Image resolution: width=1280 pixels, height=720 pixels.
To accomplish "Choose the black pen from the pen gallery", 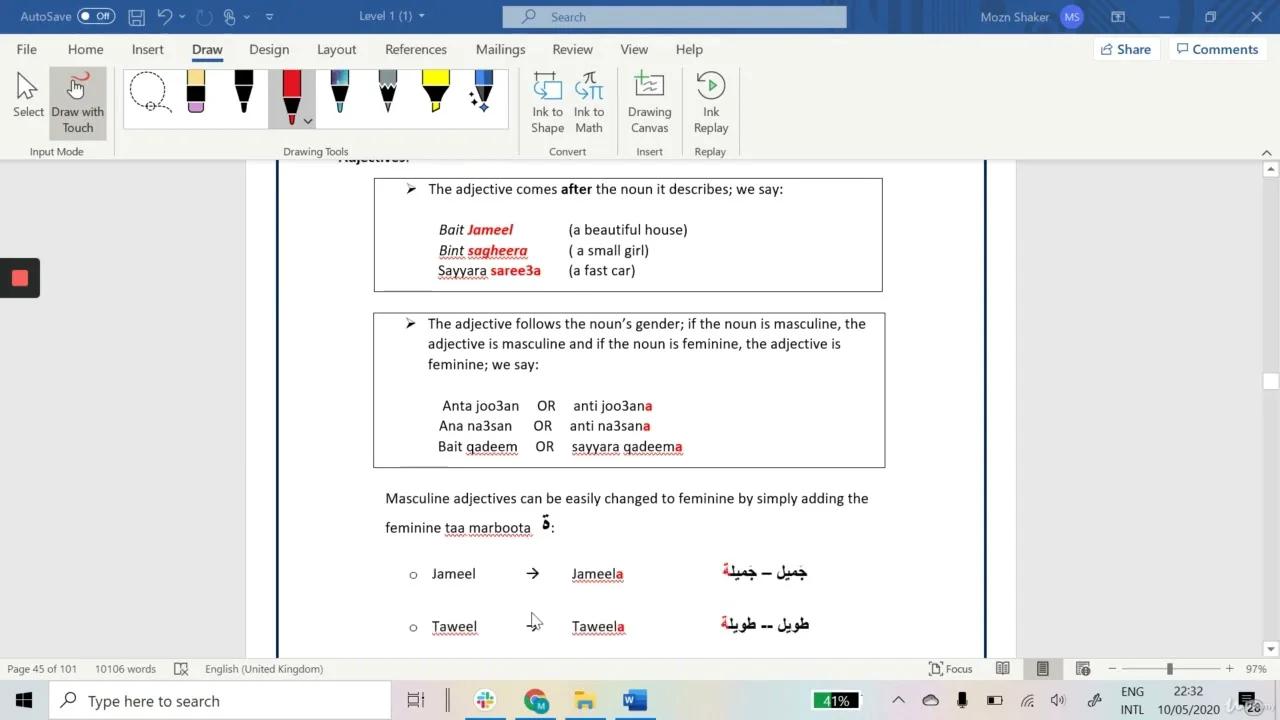I will pos(243,93).
